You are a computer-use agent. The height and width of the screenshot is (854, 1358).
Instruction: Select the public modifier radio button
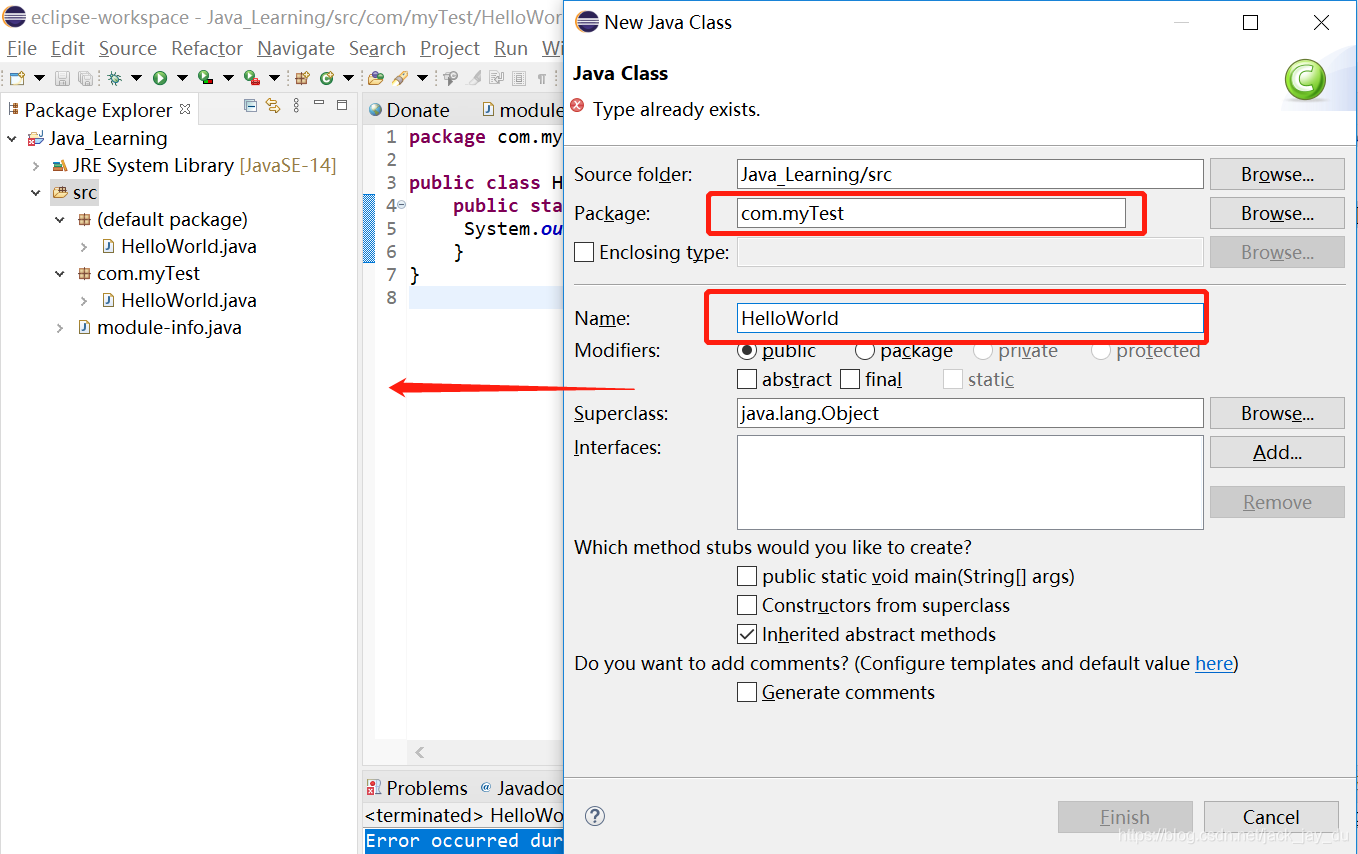point(746,351)
